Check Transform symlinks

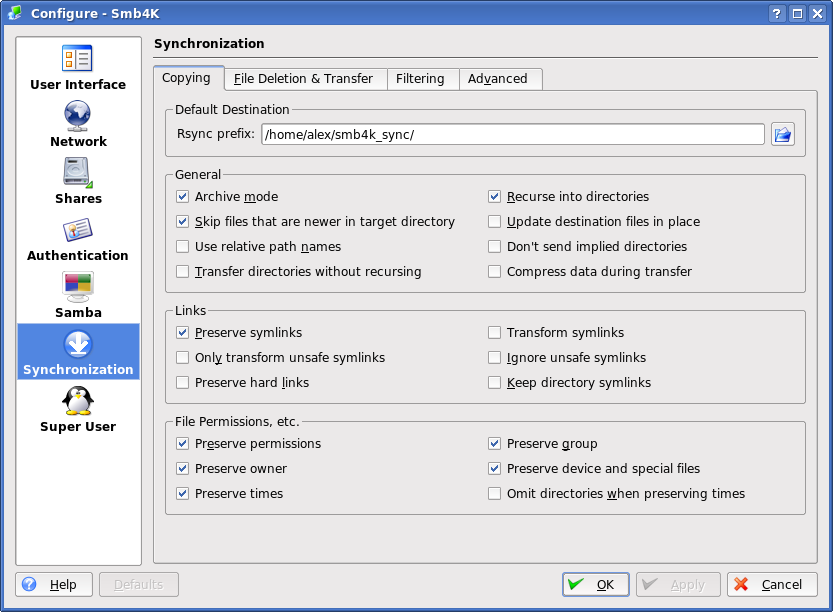494,333
